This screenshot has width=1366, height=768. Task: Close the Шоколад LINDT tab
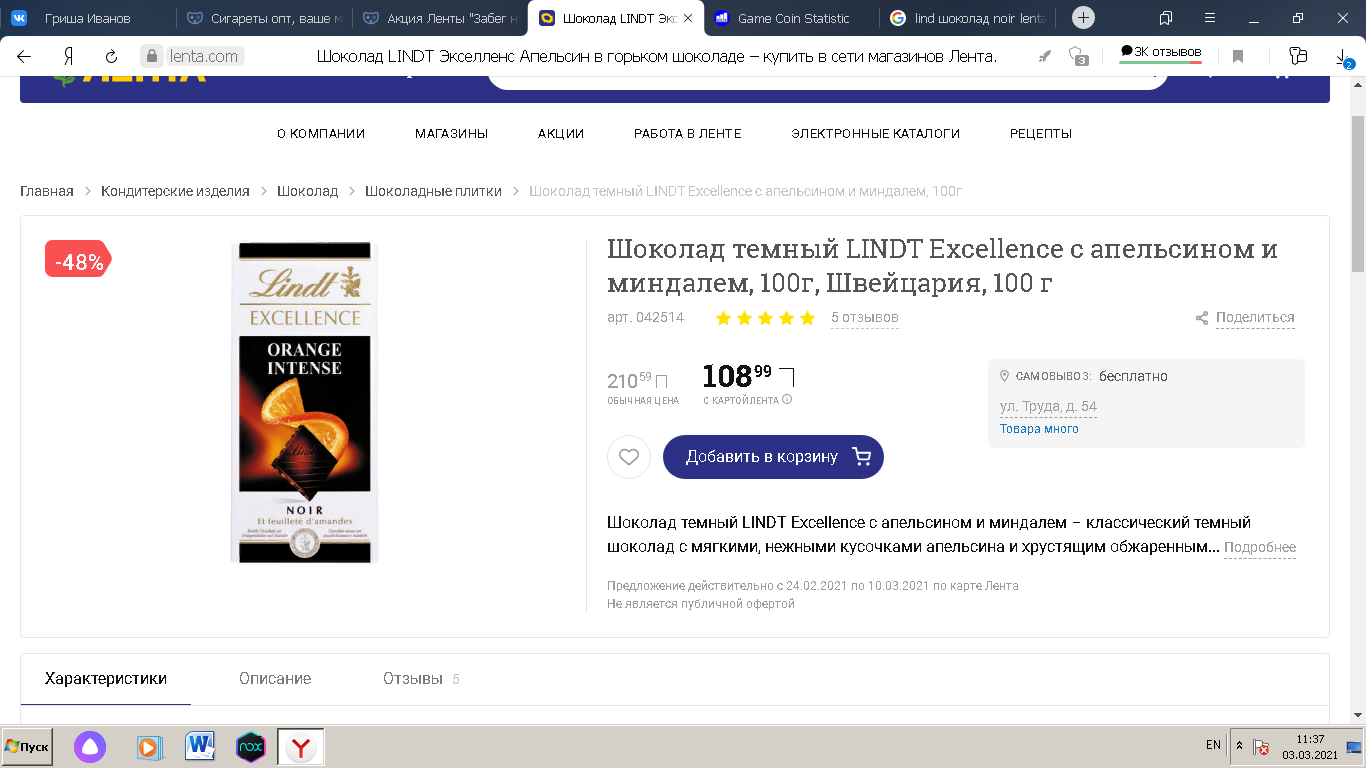(687, 18)
